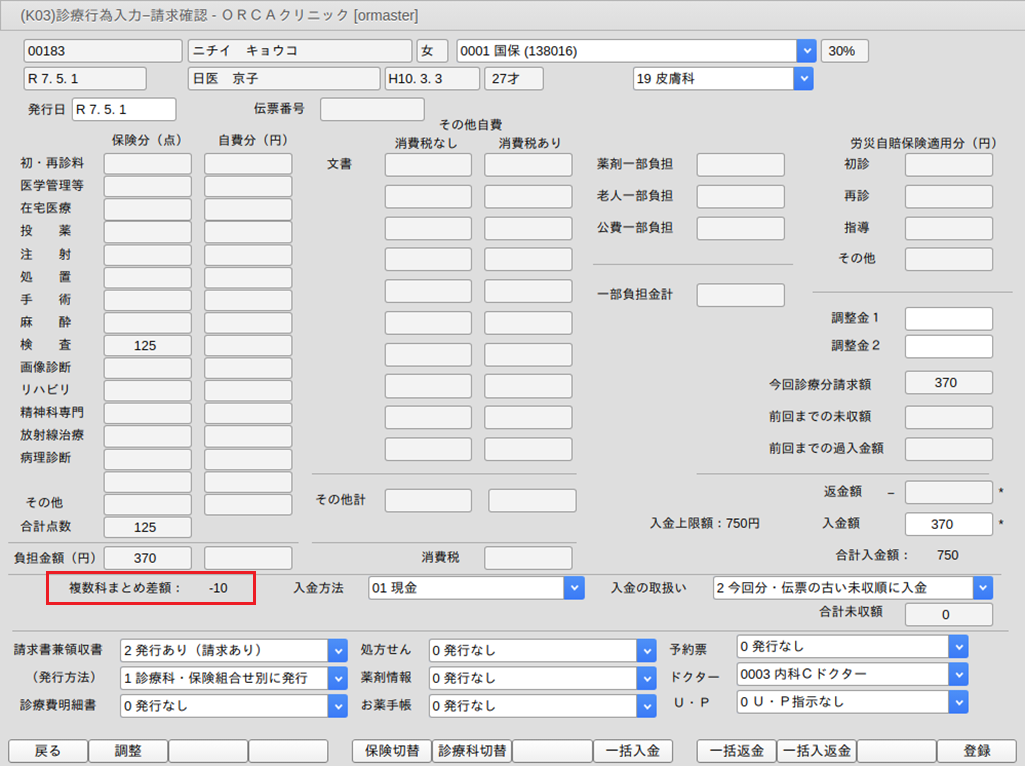Screen dimensions: 1025x766
Task: Open the 請求書兼領収書 dropdown
Action: [337, 650]
